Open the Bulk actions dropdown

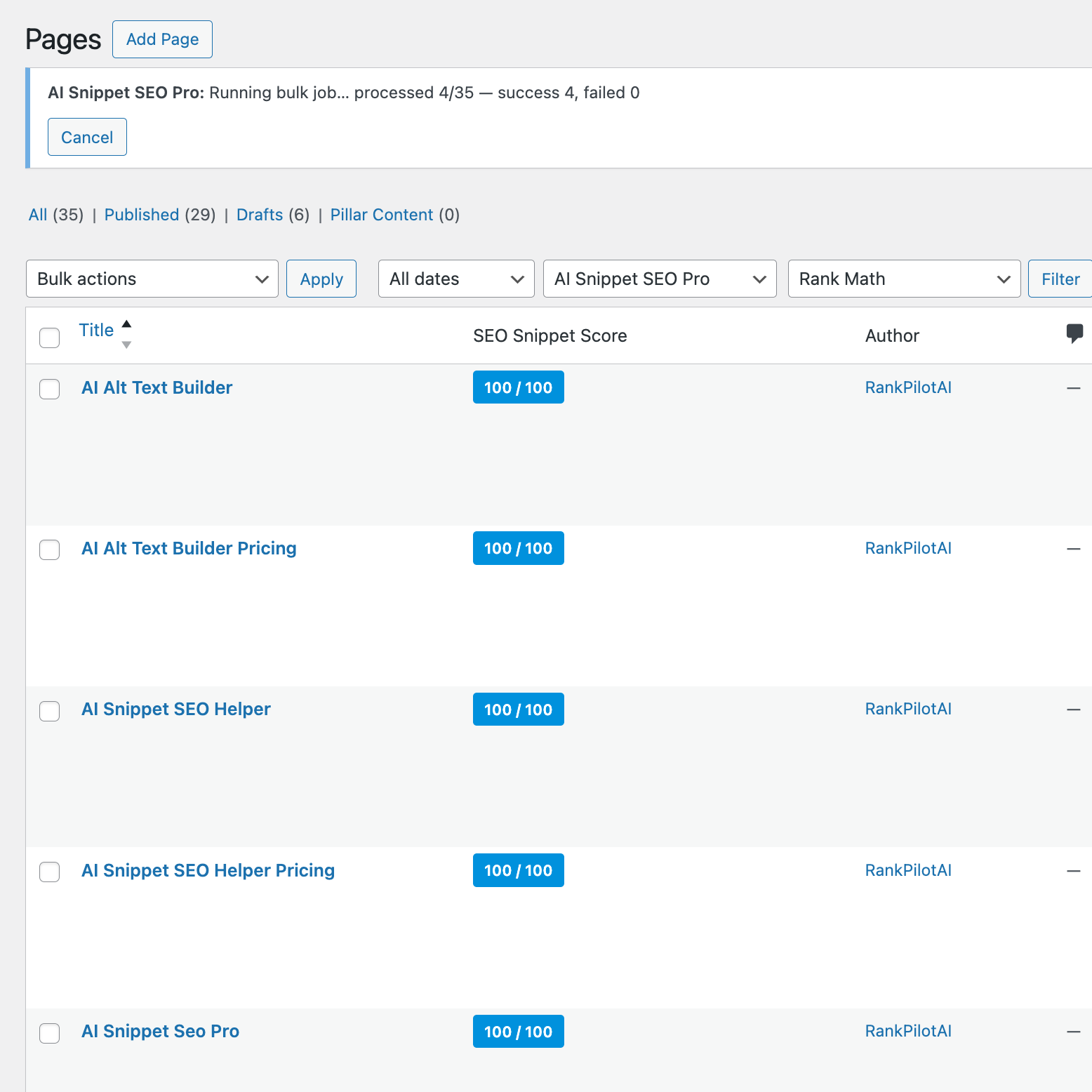(152, 279)
